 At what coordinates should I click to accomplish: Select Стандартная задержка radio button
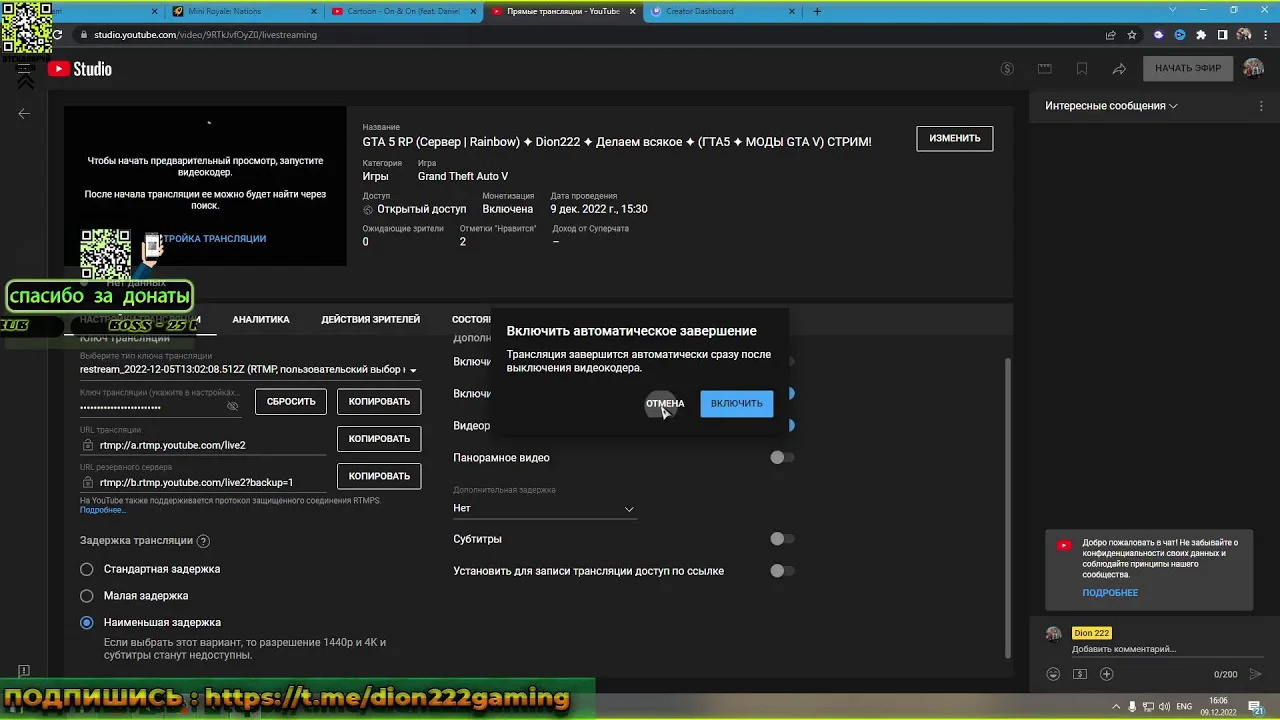(x=87, y=569)
